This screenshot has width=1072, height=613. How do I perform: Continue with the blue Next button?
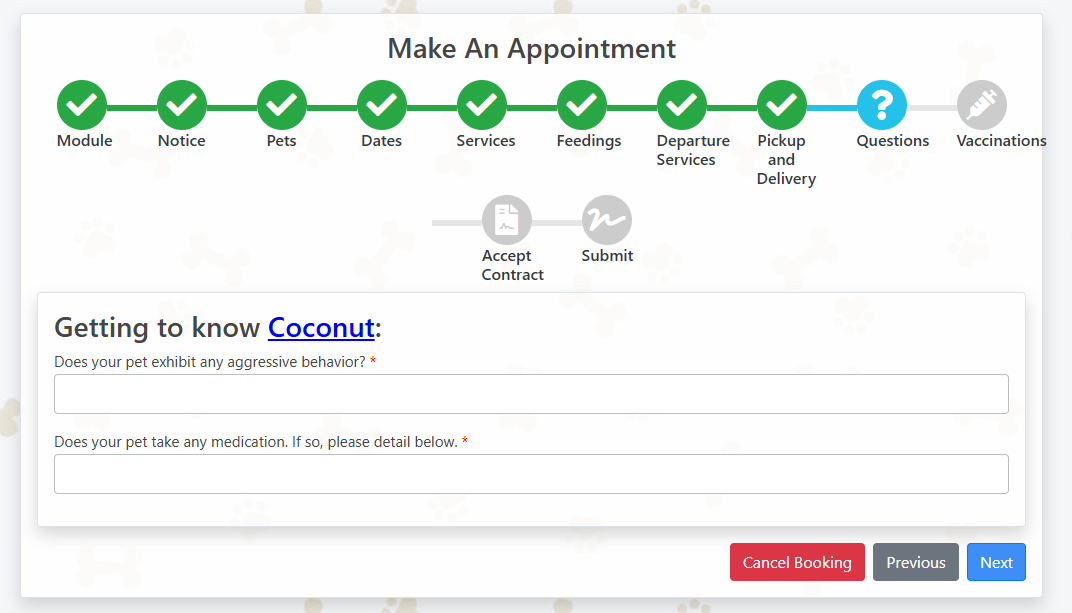pos(996,562)
